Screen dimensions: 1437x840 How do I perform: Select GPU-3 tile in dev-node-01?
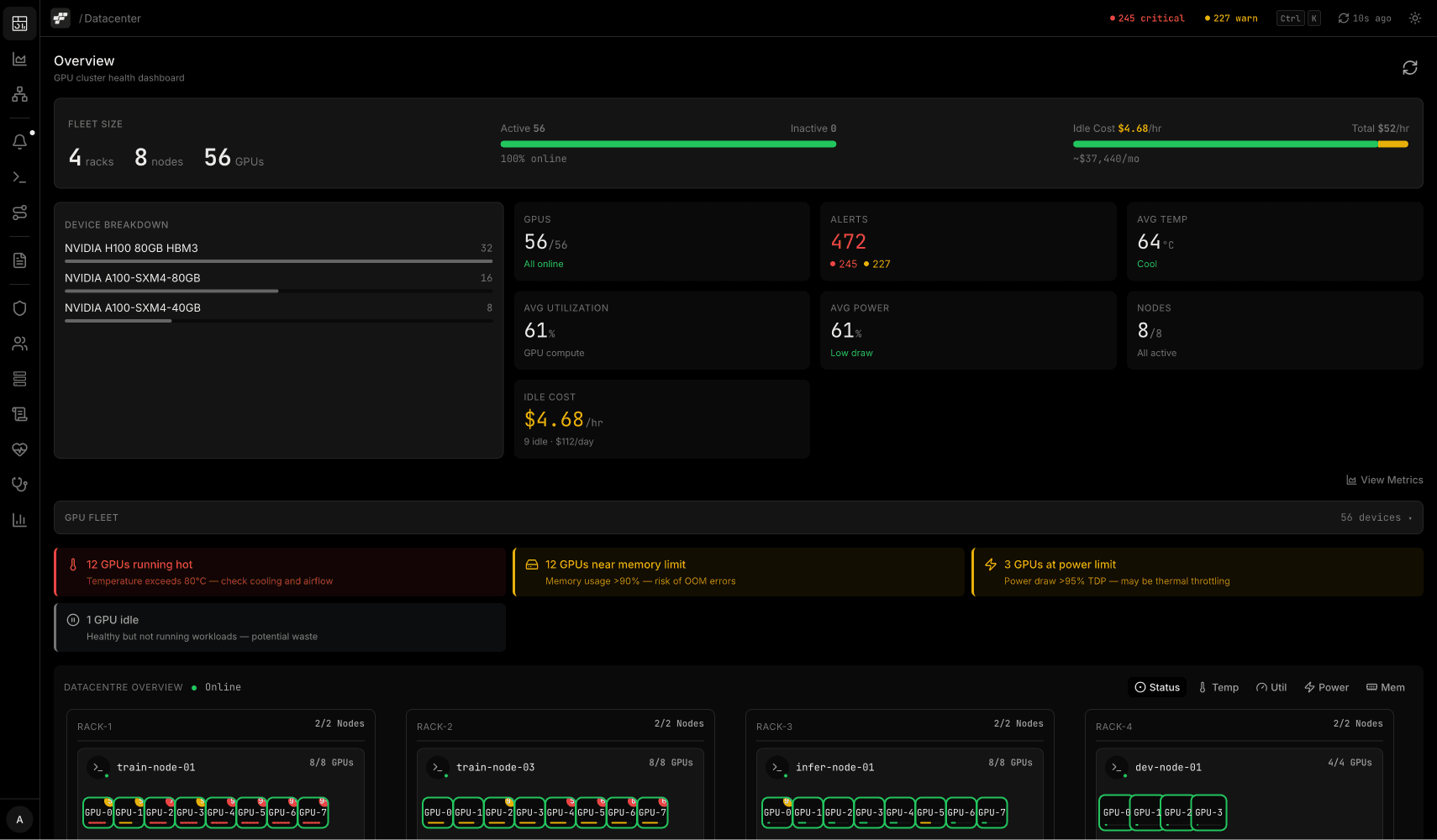pos(1209,813)
